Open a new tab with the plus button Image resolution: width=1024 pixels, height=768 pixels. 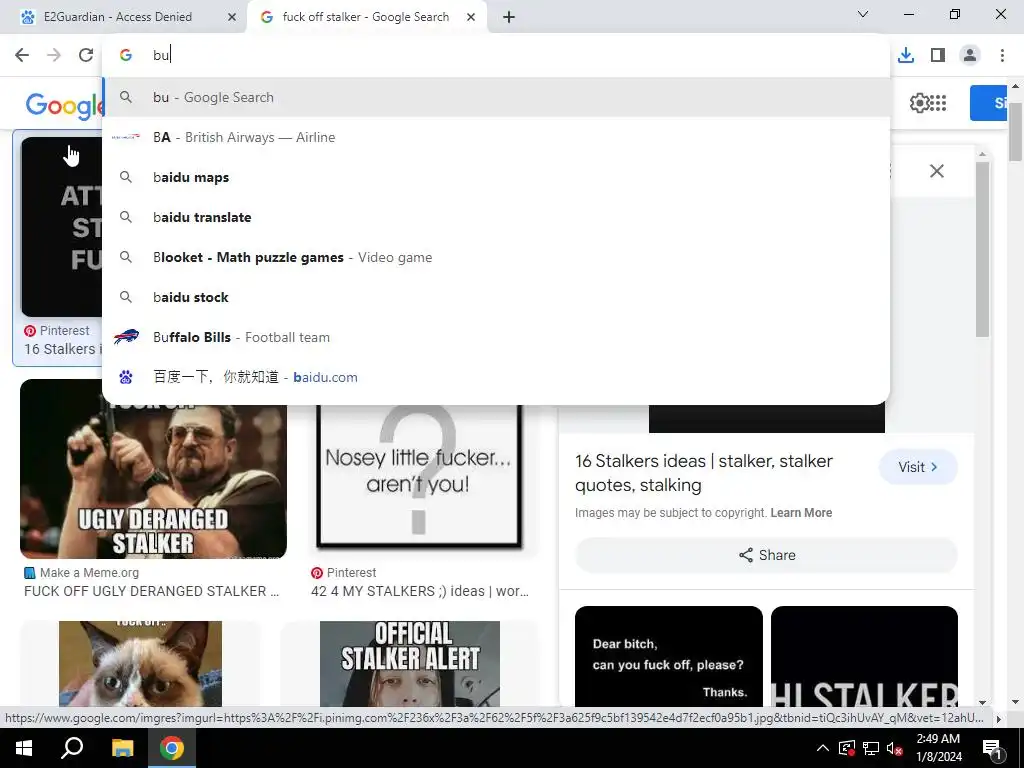(509, 17)
